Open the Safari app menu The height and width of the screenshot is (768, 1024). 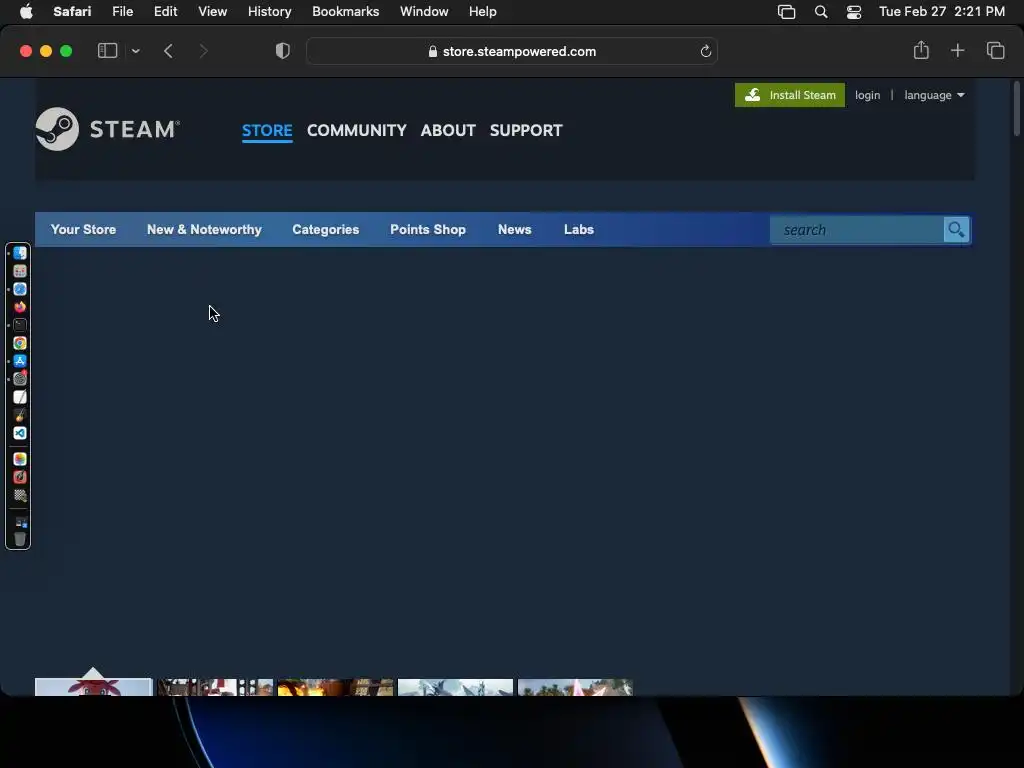(72, 12)
